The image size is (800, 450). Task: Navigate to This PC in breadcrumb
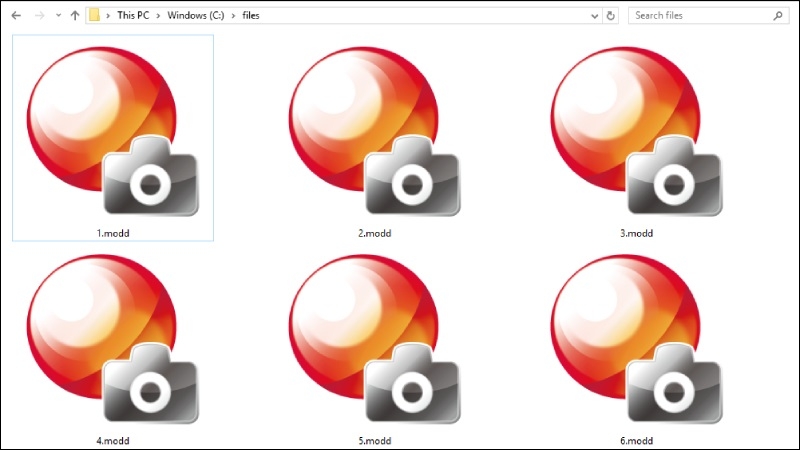pos(133,15)
